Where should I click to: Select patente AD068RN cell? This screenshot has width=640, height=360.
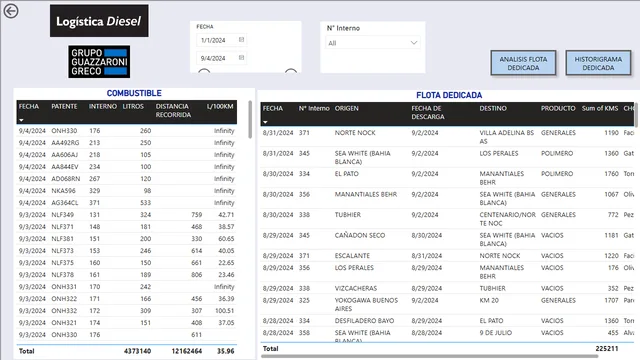[66, 179]
